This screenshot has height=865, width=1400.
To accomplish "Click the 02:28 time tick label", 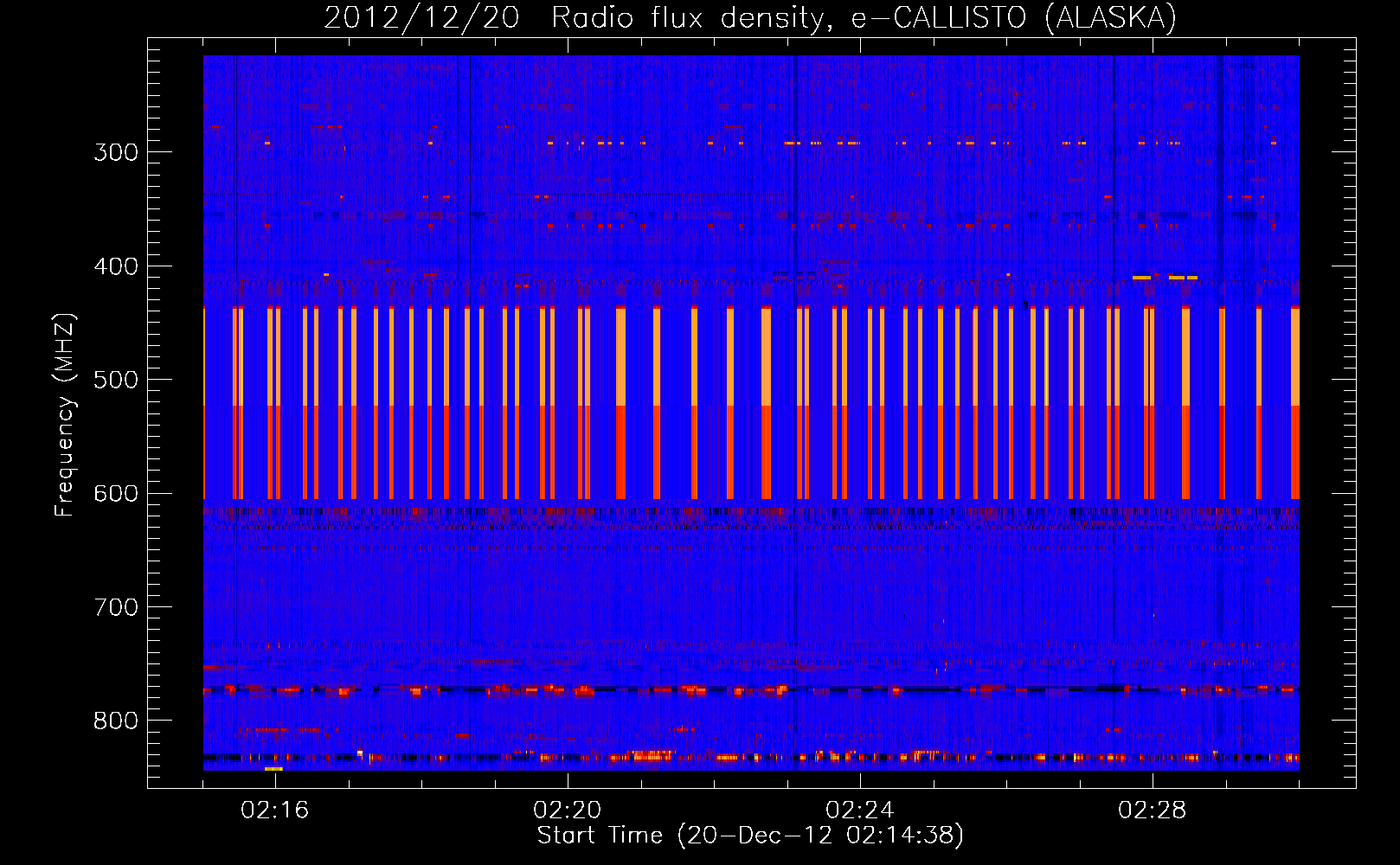I will [1153, 811].
